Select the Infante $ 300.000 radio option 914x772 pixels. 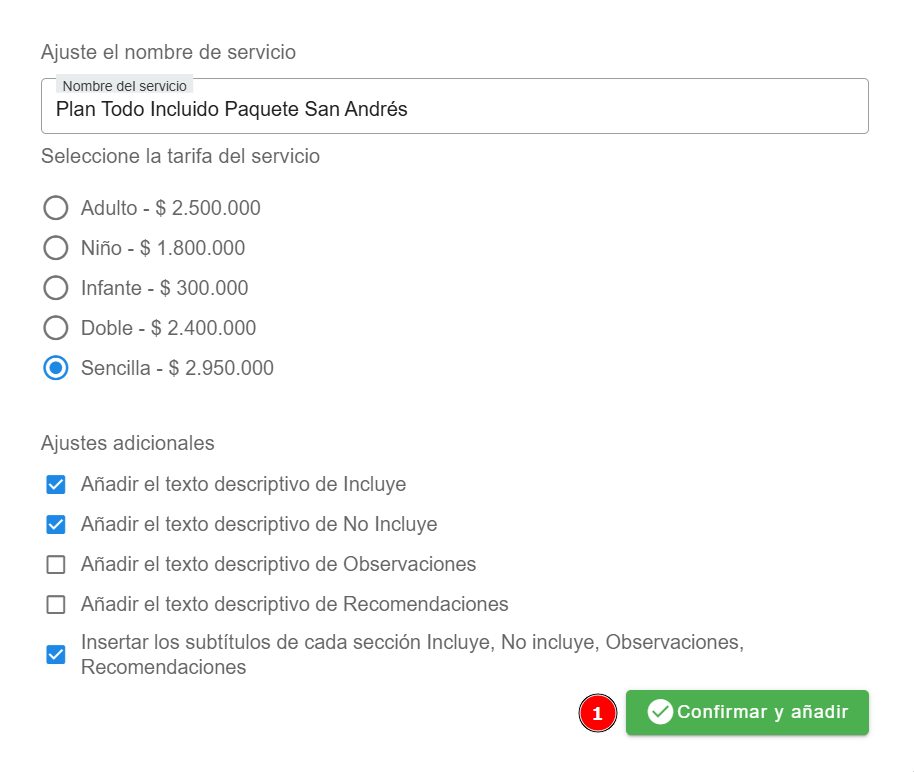click(56, 288)
